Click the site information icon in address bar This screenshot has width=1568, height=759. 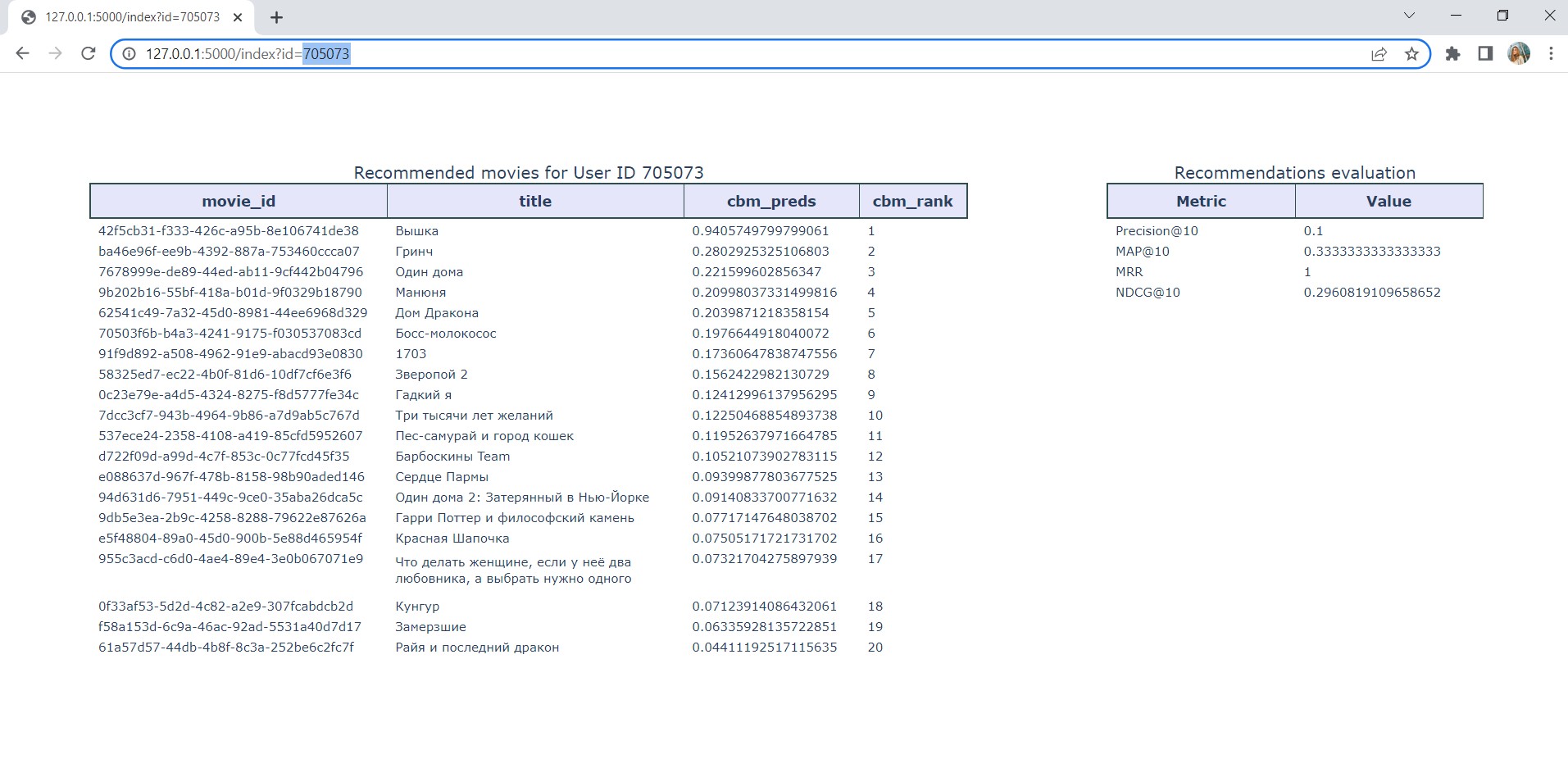pos(129,54)
